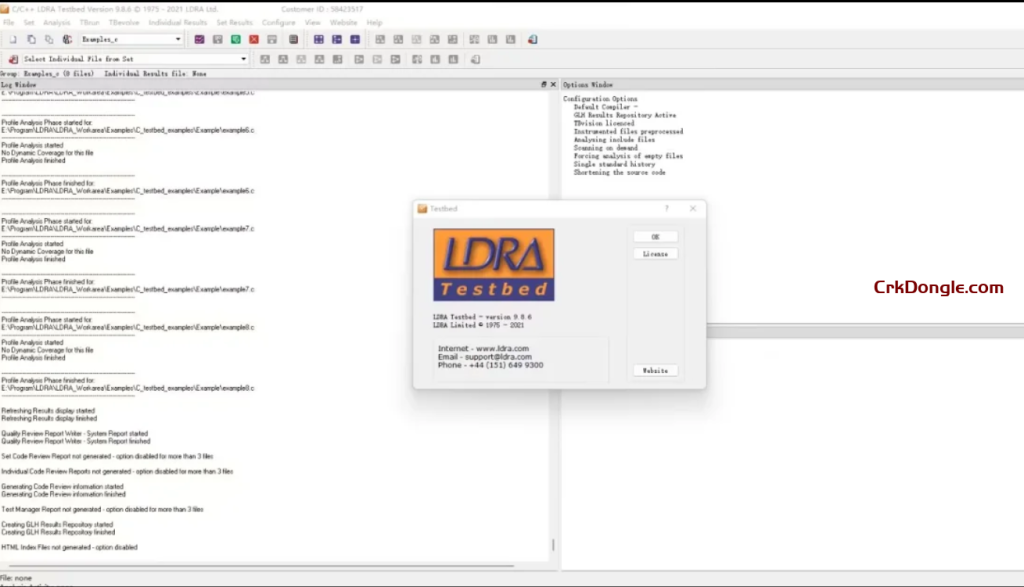Click the Website button in the dialog
1024x587 pixels.
pyautogui.click(x=655, y=370)
